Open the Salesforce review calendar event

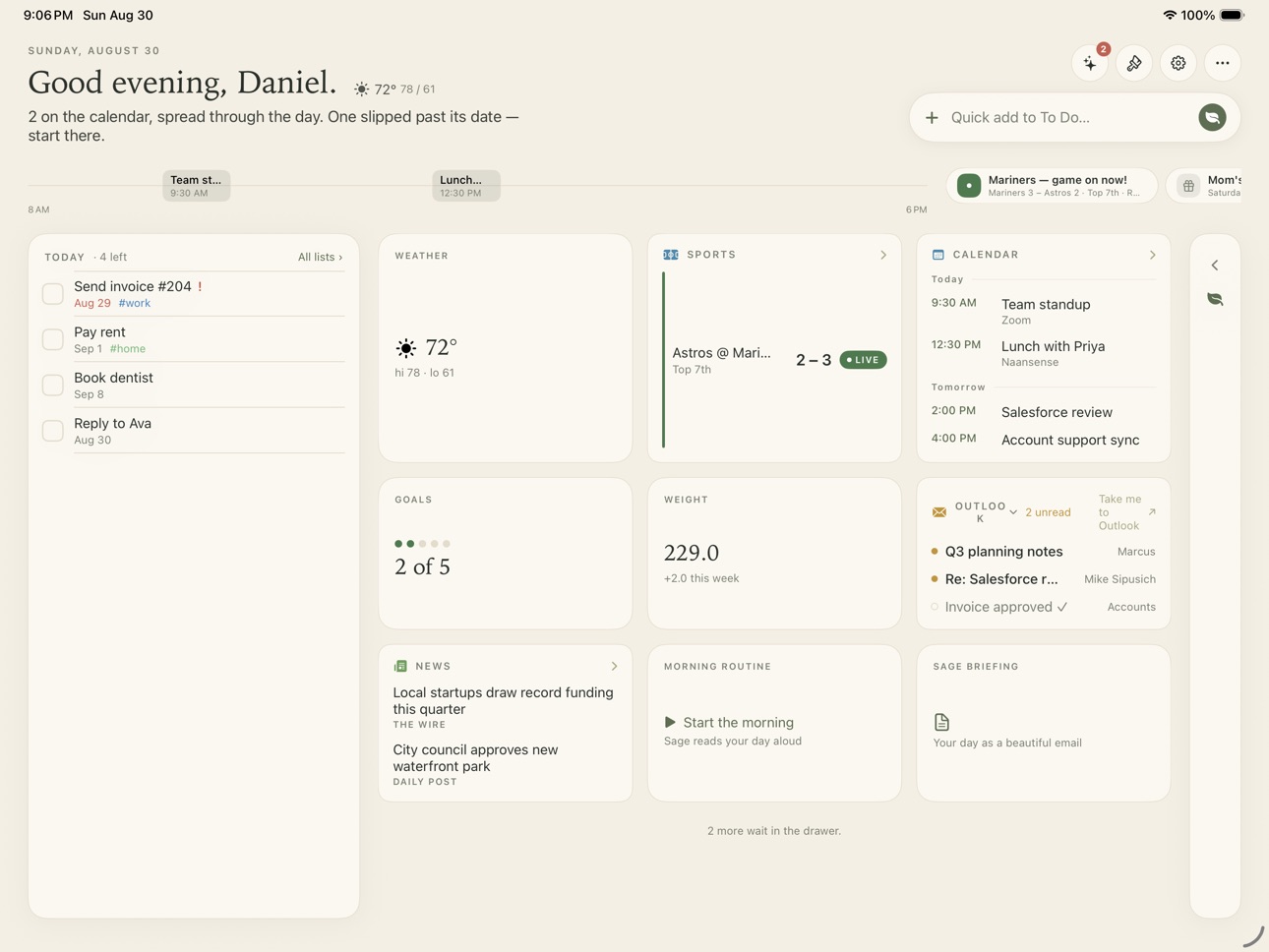point(1044,412)
